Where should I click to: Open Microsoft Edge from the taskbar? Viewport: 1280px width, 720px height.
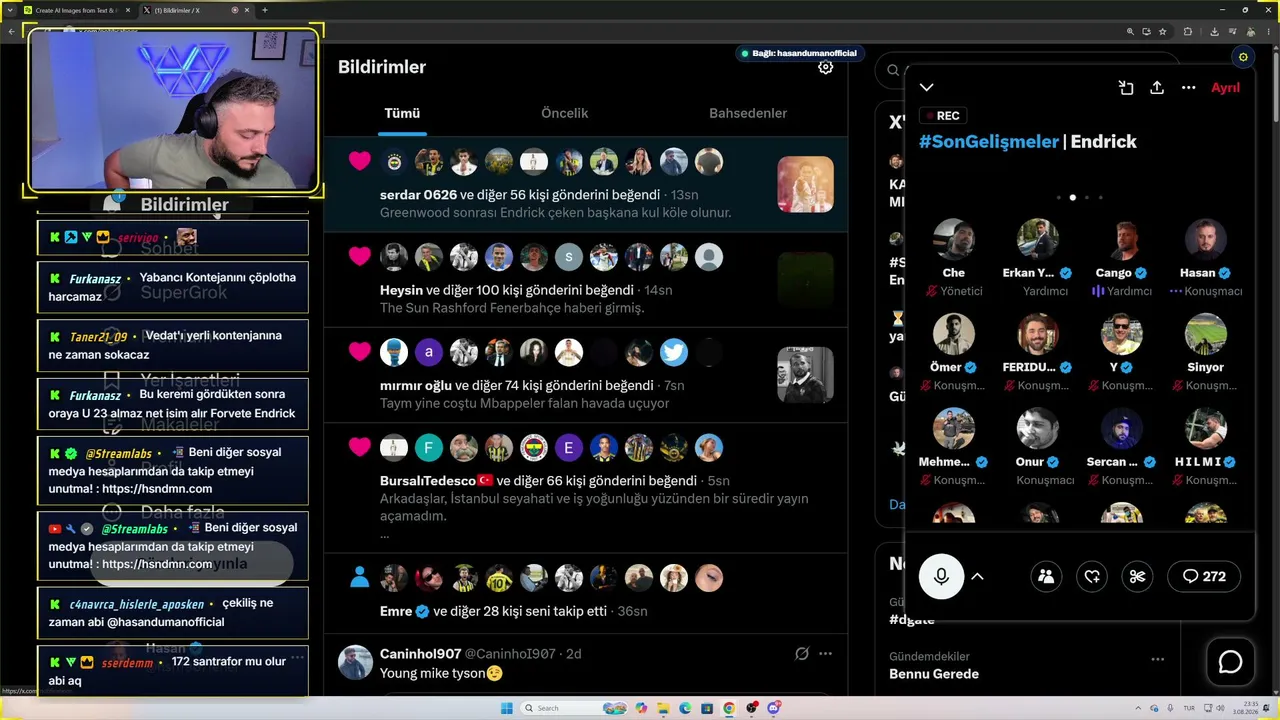[685, 708]
